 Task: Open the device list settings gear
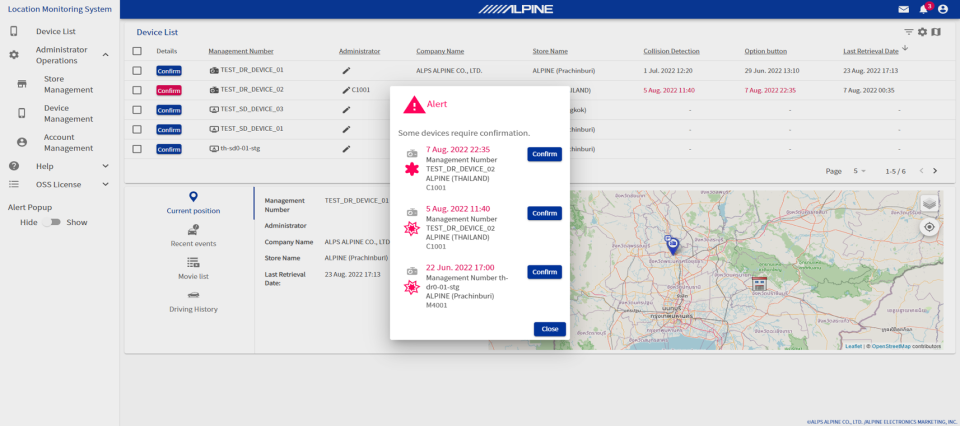pos(923,32)
